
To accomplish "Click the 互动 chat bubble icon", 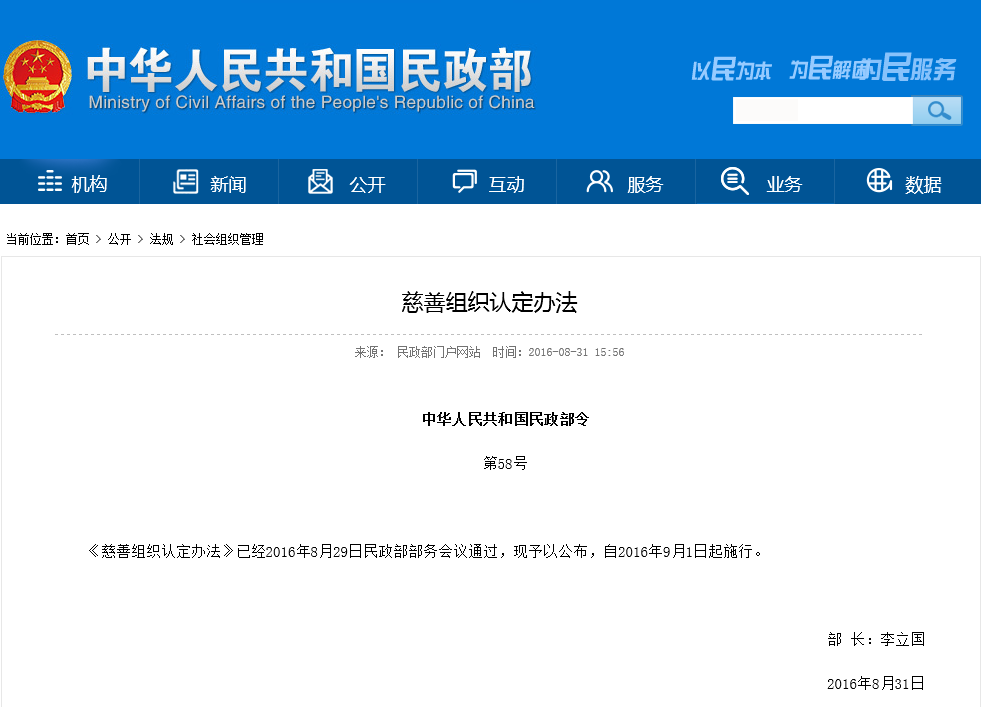I will 464,181.
